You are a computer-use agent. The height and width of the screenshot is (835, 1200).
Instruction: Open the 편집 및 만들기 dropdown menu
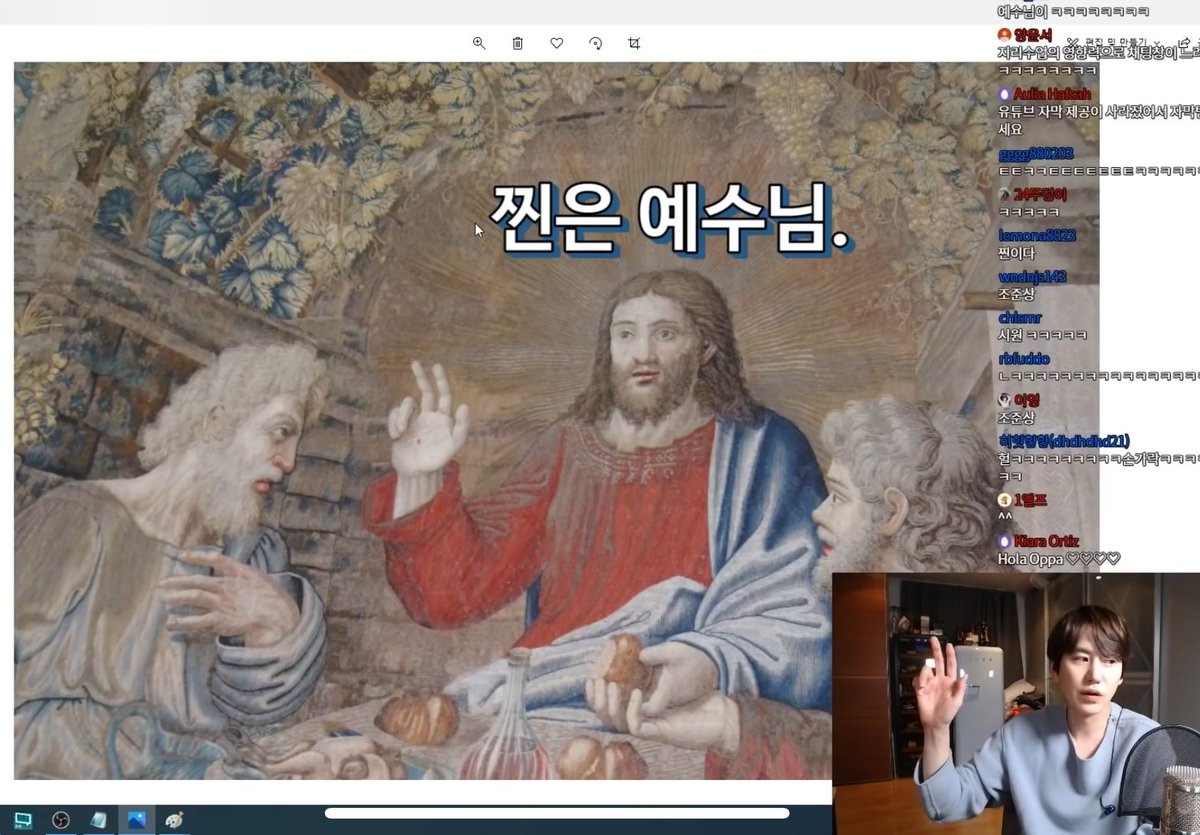(x=1113, y=43)
